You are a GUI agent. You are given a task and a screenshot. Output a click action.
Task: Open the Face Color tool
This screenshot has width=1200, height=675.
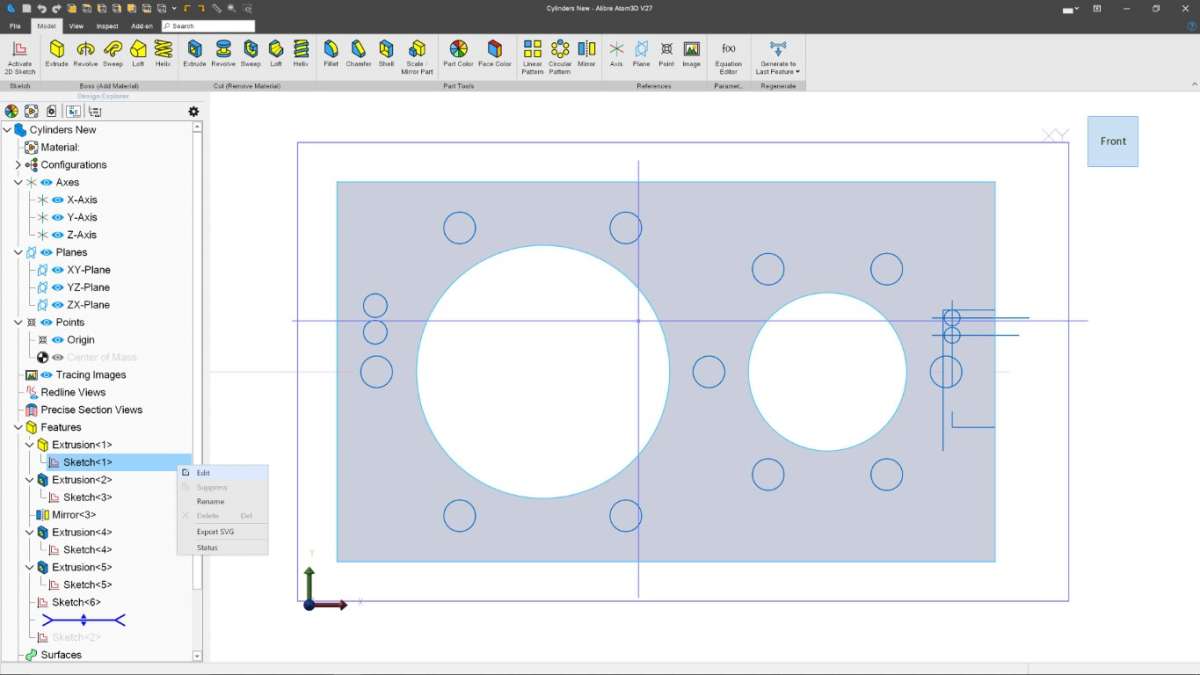(495, 54)
